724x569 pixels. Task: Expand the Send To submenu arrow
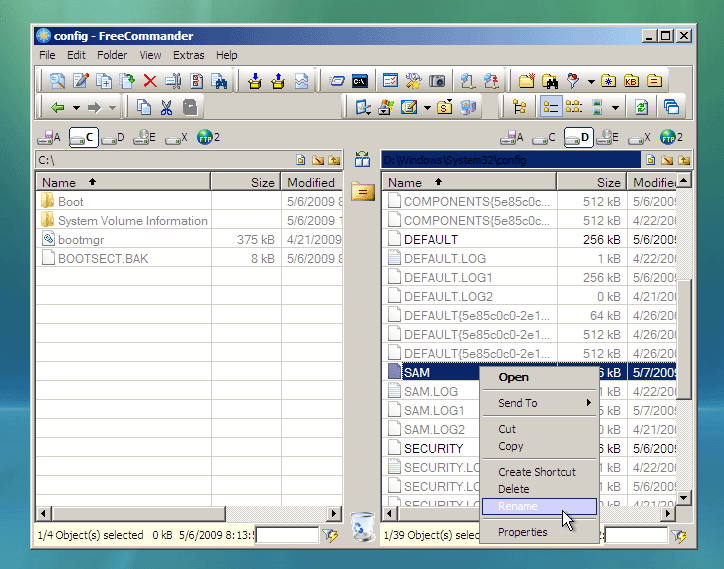click(x=589, y=403)
